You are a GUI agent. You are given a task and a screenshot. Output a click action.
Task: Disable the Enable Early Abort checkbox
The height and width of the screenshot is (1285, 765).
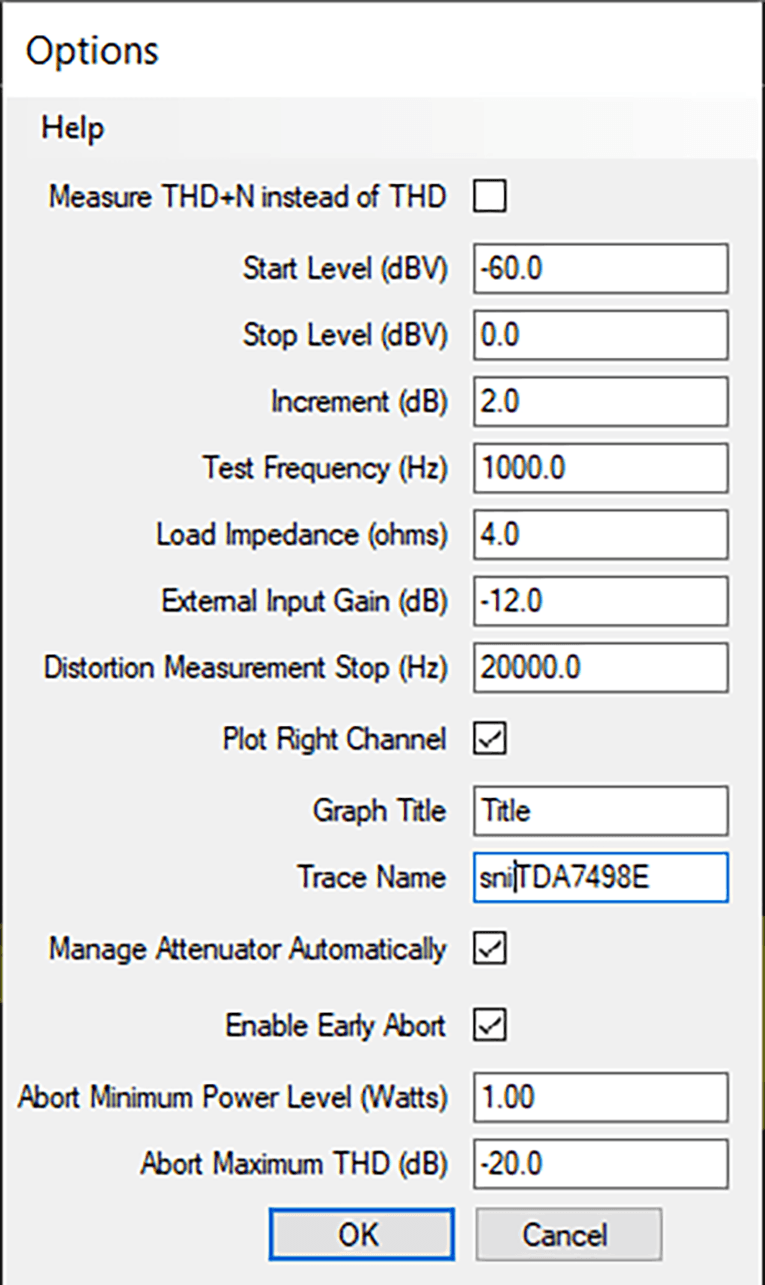[490, 1025]
